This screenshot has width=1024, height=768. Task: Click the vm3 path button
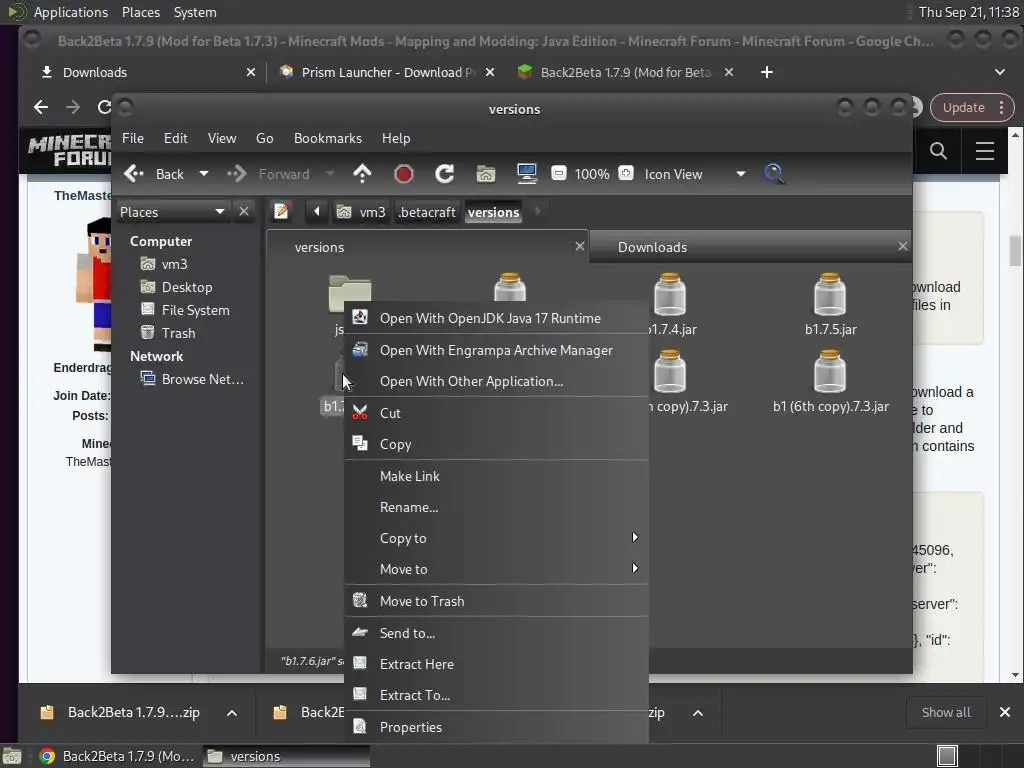coord(361,212)
